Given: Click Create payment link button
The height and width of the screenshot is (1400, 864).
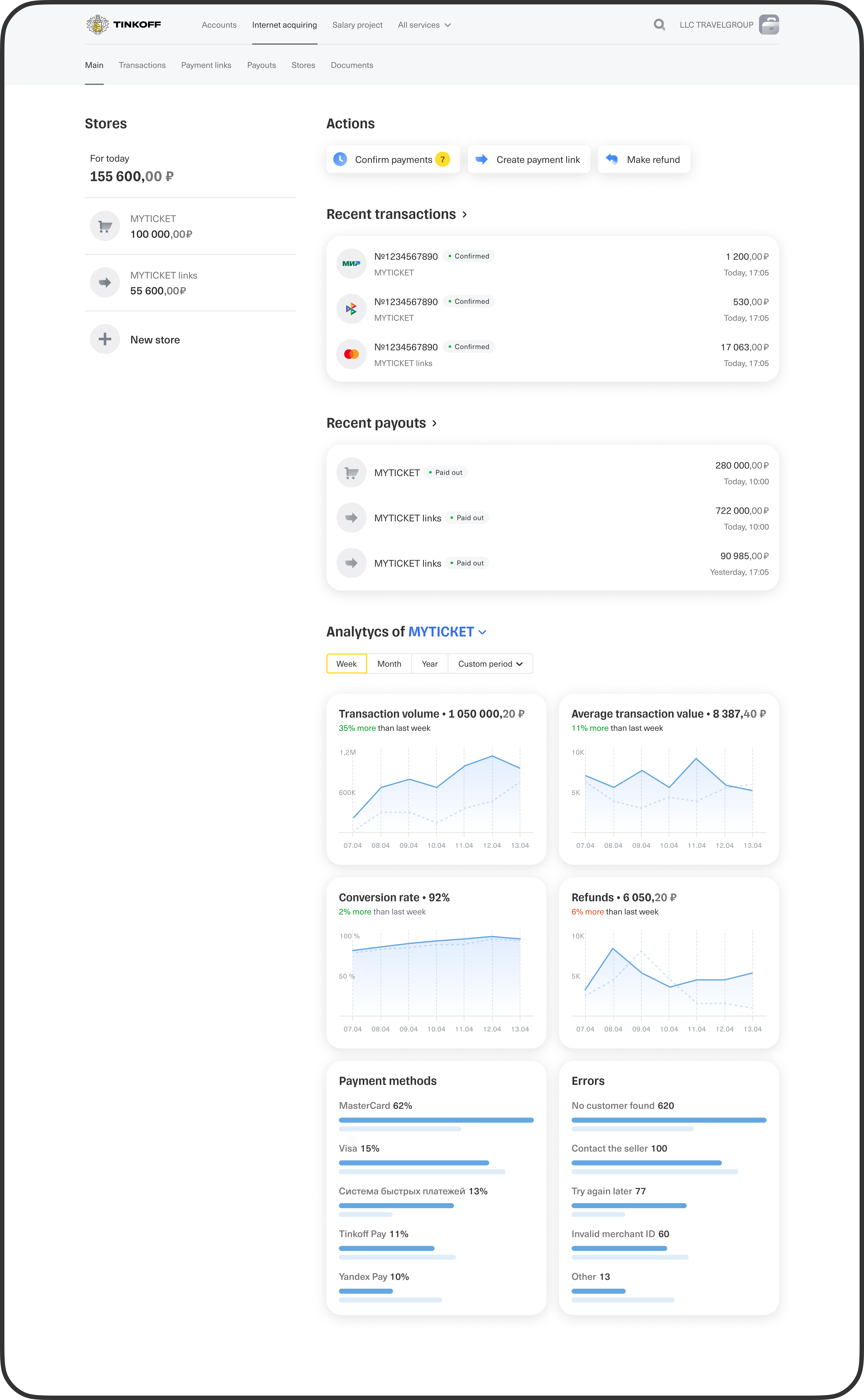Looking at the screenshot, I should click(x=529, y=159).
